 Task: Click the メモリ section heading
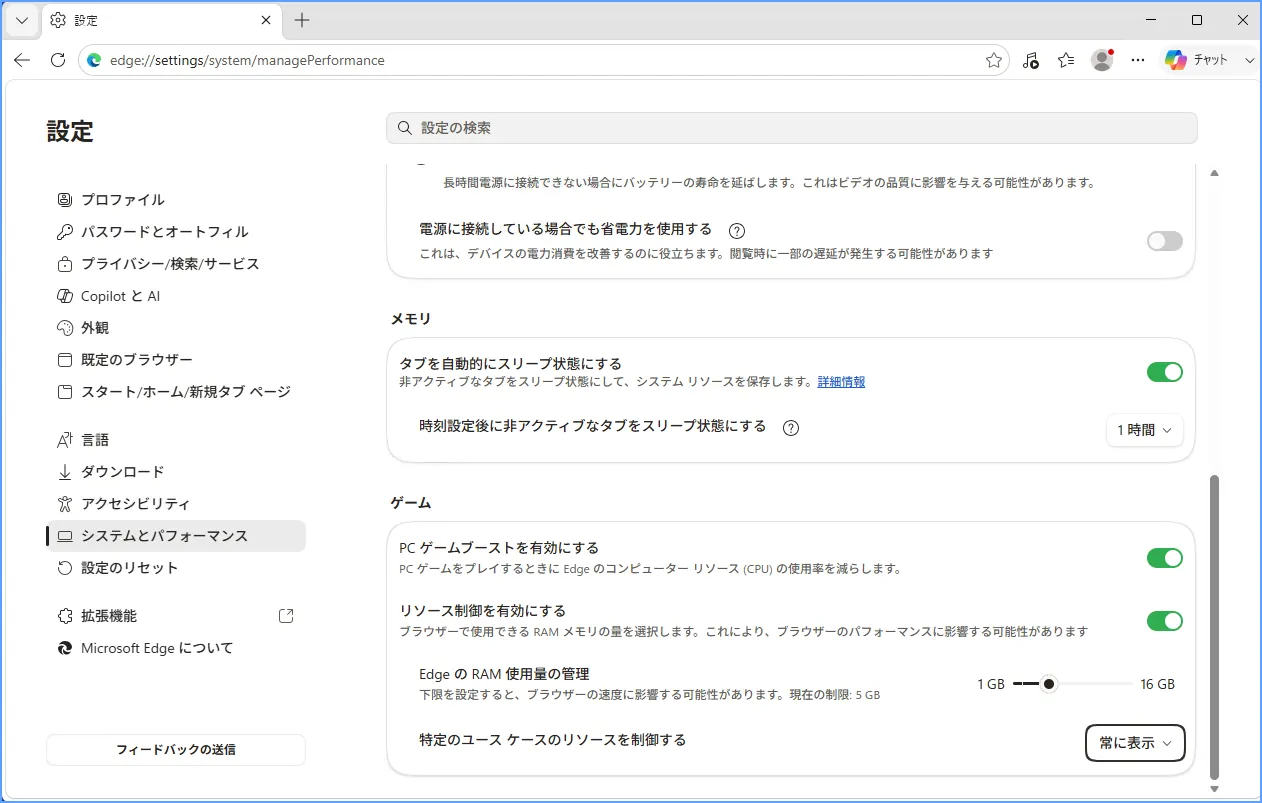411,319
